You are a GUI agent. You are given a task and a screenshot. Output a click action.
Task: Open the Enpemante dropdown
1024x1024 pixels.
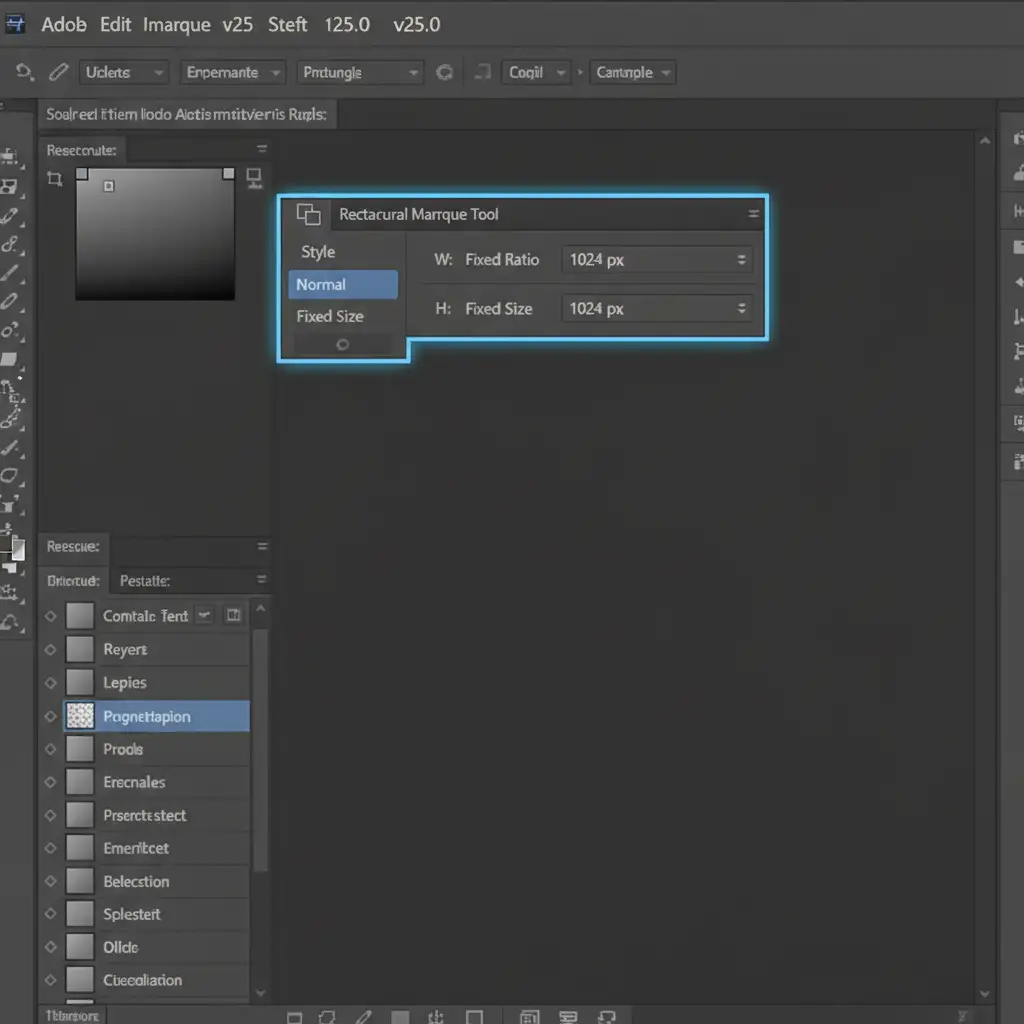[x=233, y=72]
